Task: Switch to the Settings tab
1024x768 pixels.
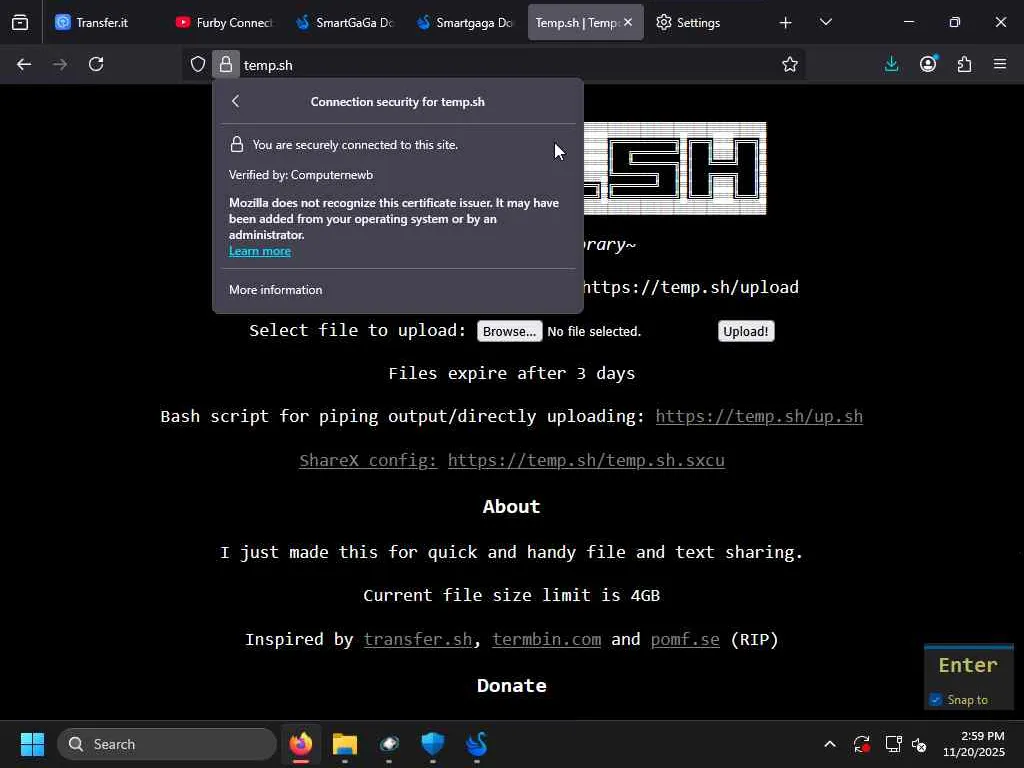Action: (699, 22)
